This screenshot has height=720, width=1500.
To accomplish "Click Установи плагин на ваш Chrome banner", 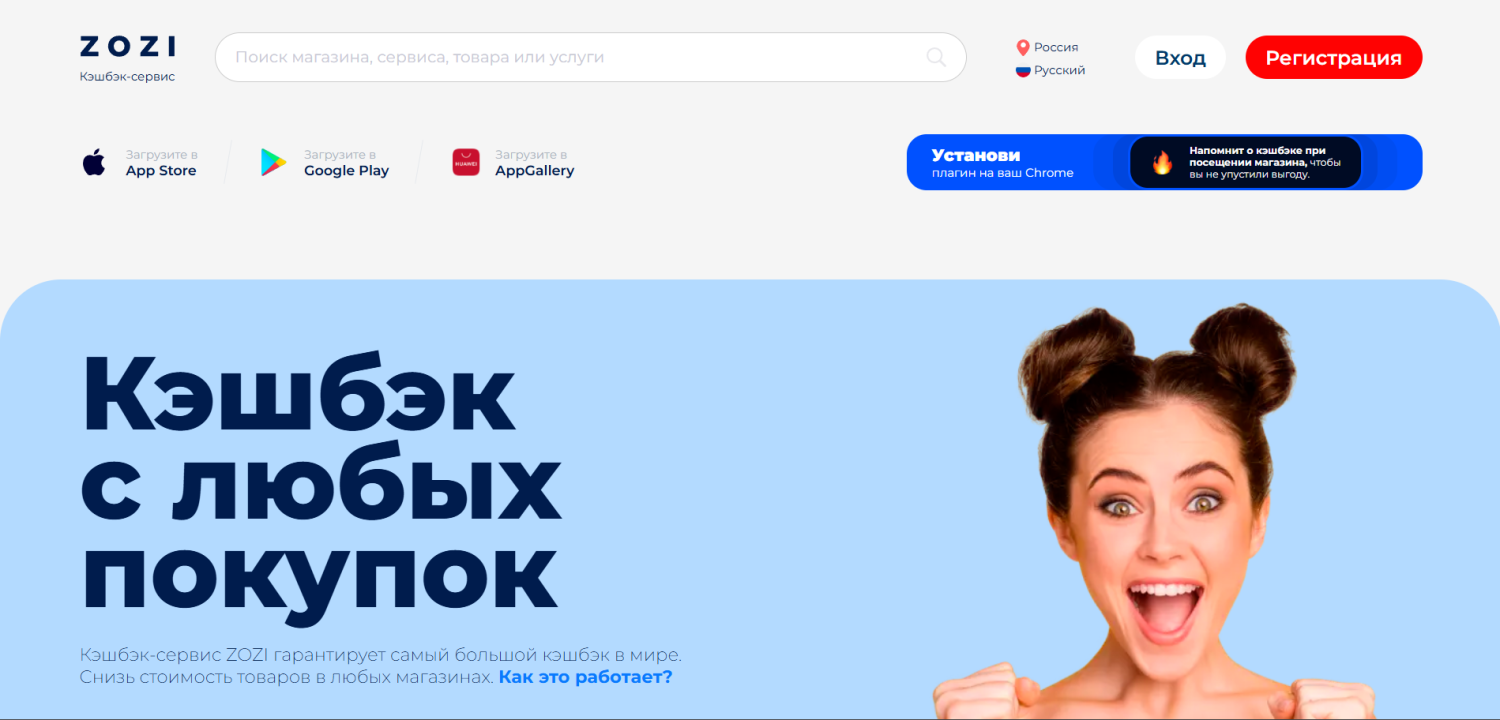I will [x=1164, y=162].
